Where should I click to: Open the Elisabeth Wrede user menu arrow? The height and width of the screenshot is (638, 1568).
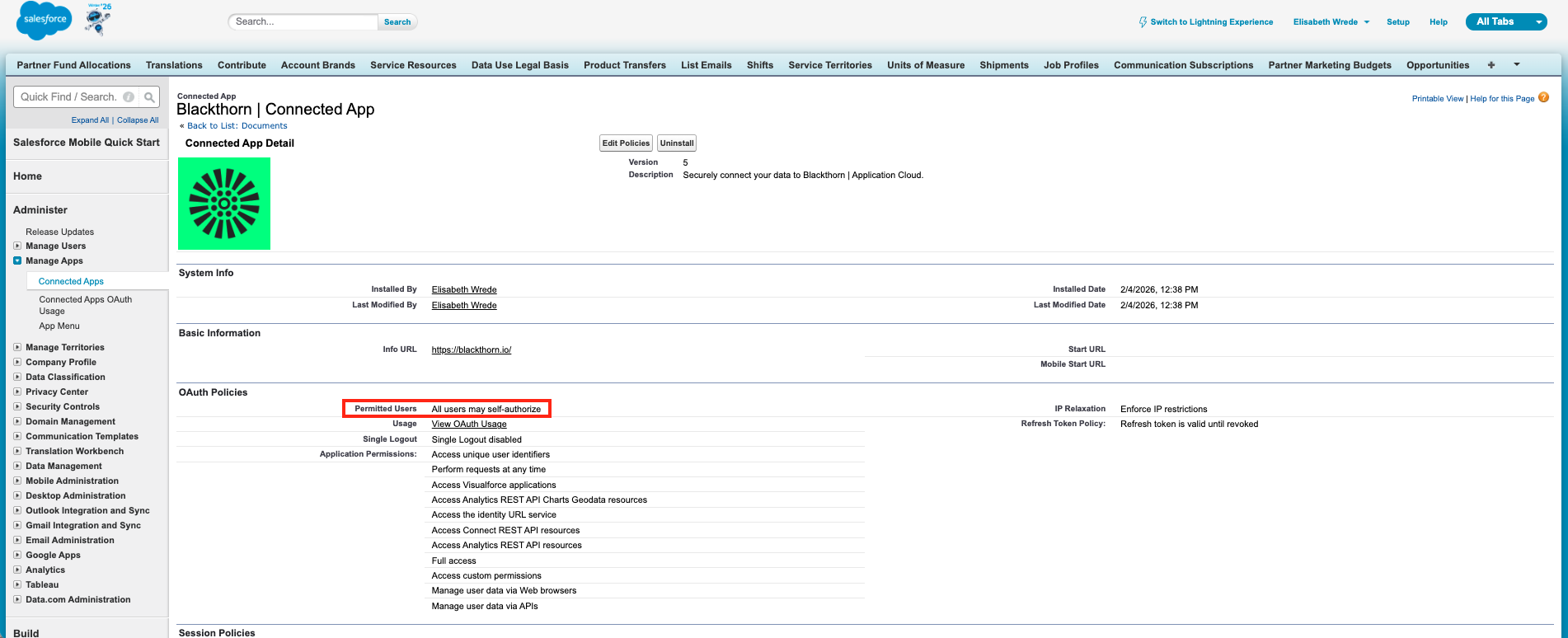click(1367, 22)
